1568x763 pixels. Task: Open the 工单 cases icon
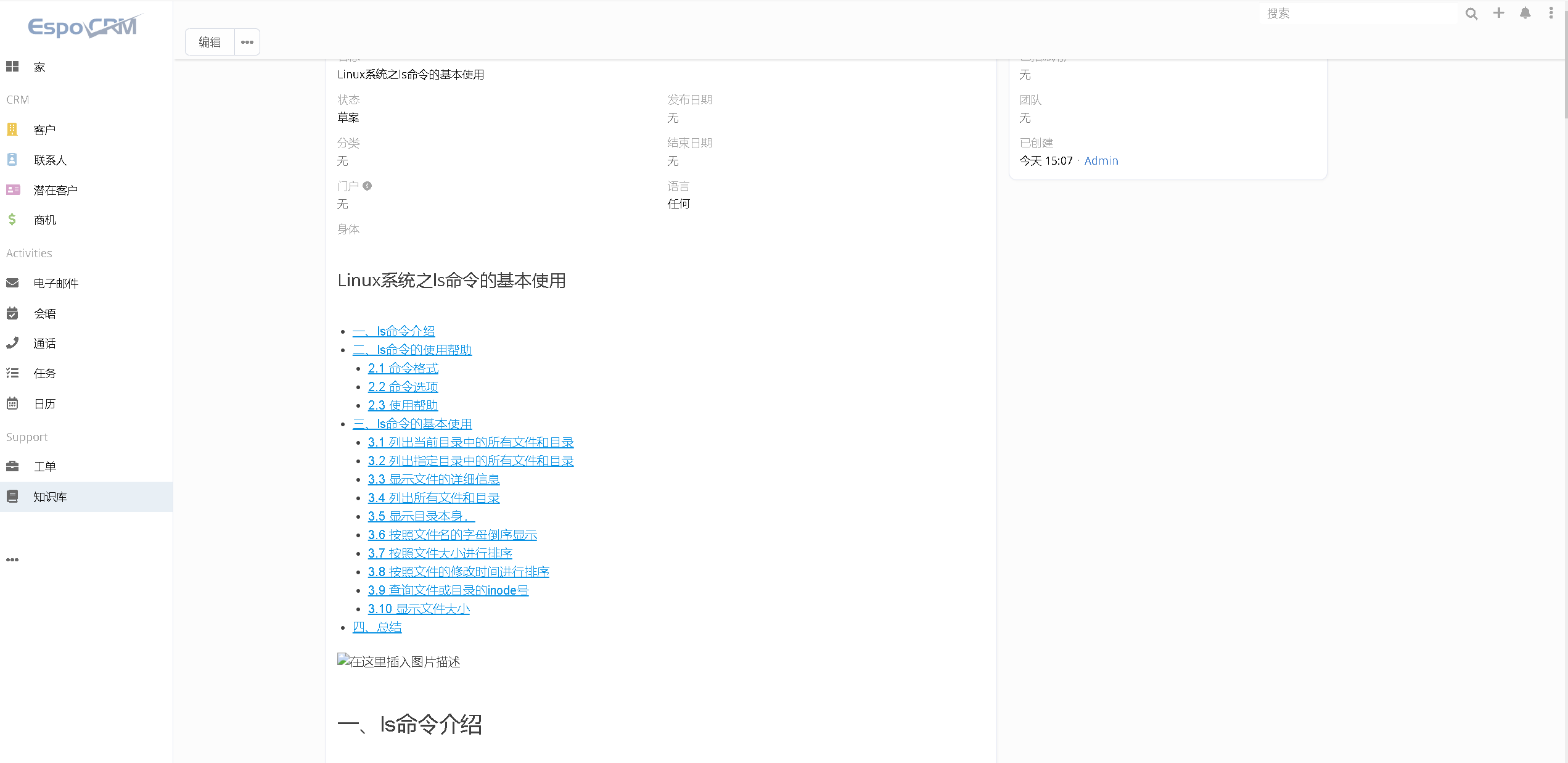click(x=13, y=466)
